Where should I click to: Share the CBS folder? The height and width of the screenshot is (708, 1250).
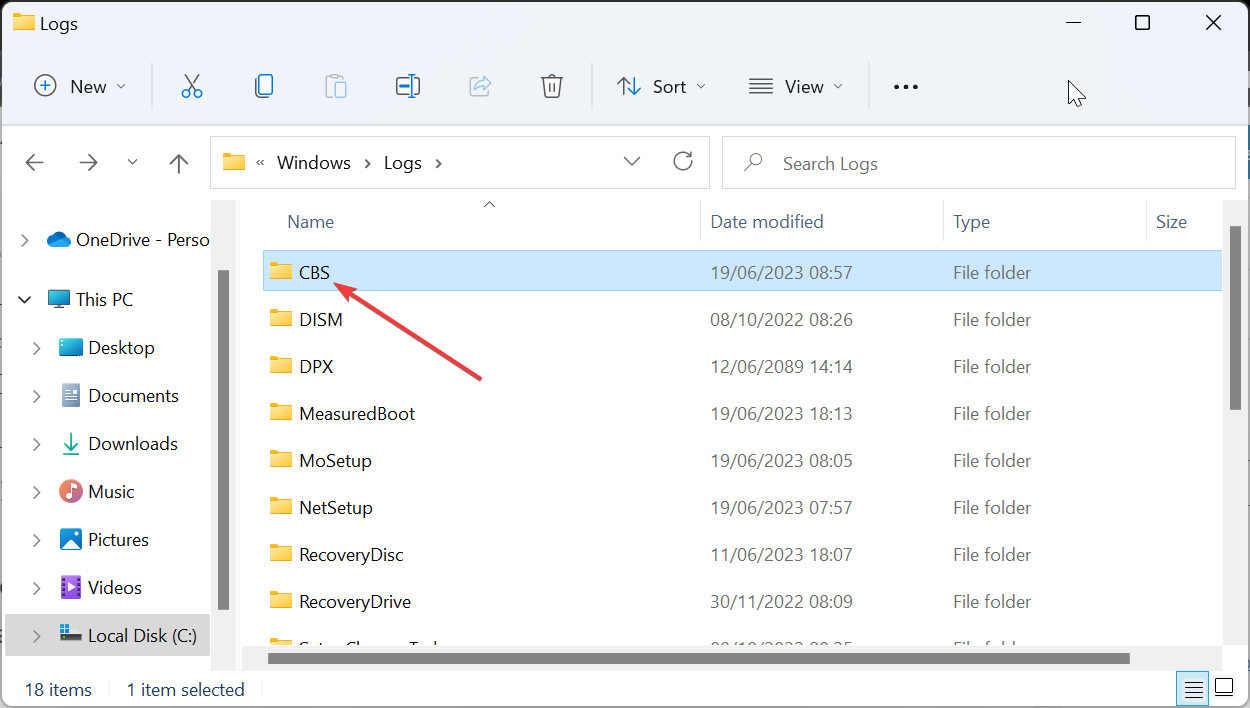[480, 86]
